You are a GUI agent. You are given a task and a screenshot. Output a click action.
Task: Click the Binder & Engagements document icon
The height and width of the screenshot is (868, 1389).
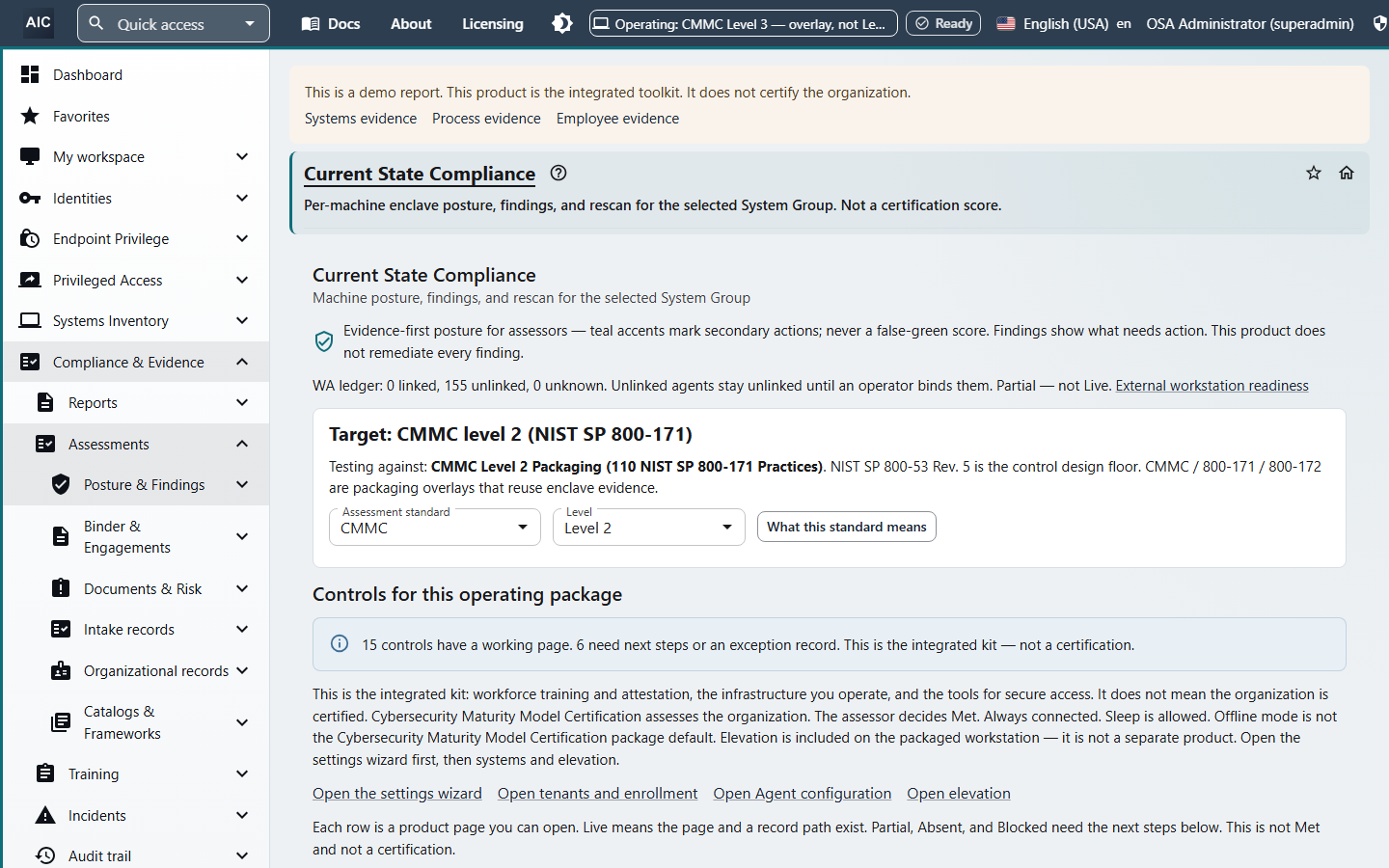[61, 536]
